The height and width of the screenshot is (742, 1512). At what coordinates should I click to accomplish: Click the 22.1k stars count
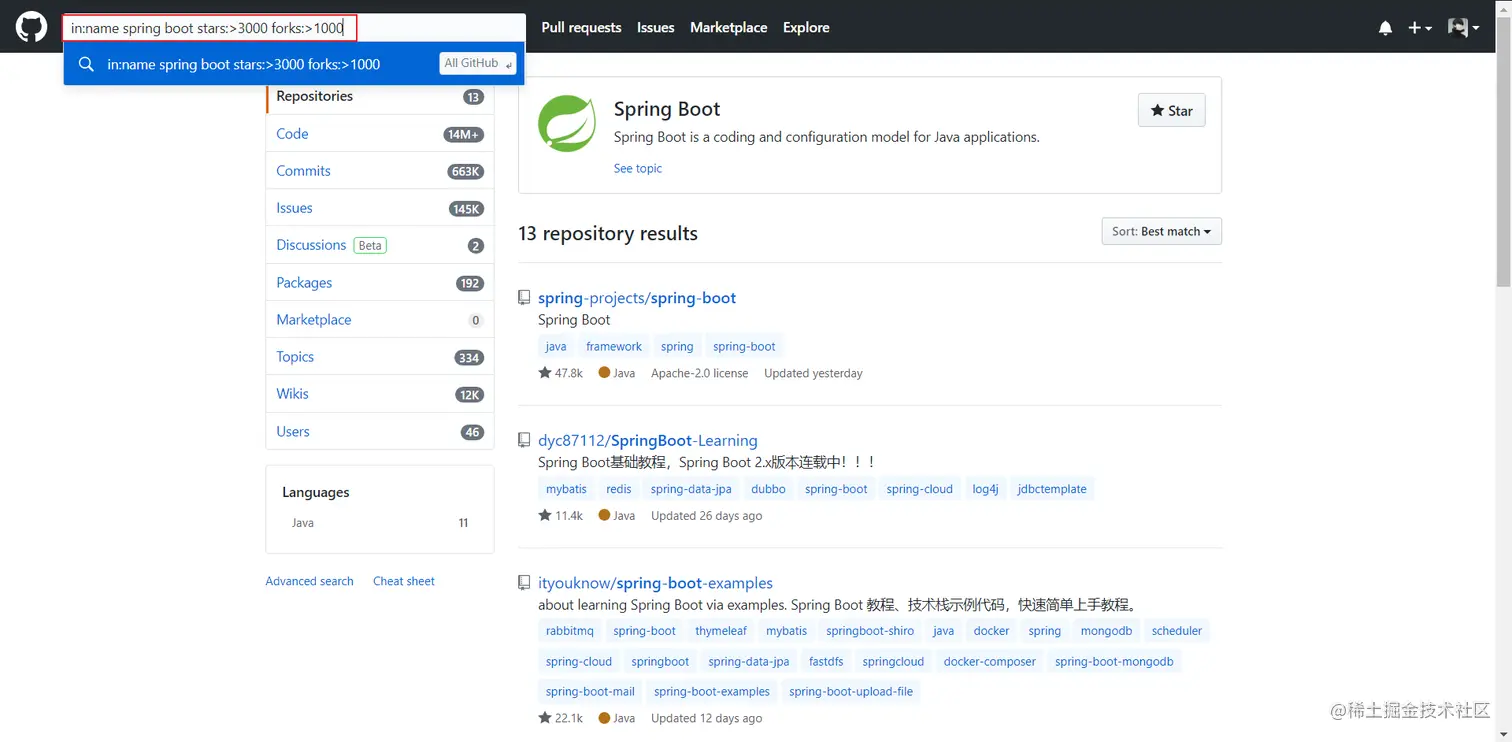click(560, 718)
